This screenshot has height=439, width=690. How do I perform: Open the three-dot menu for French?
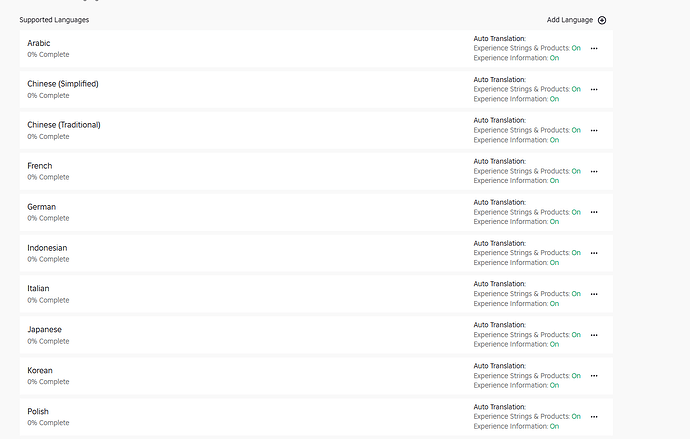tap(594, 171)
